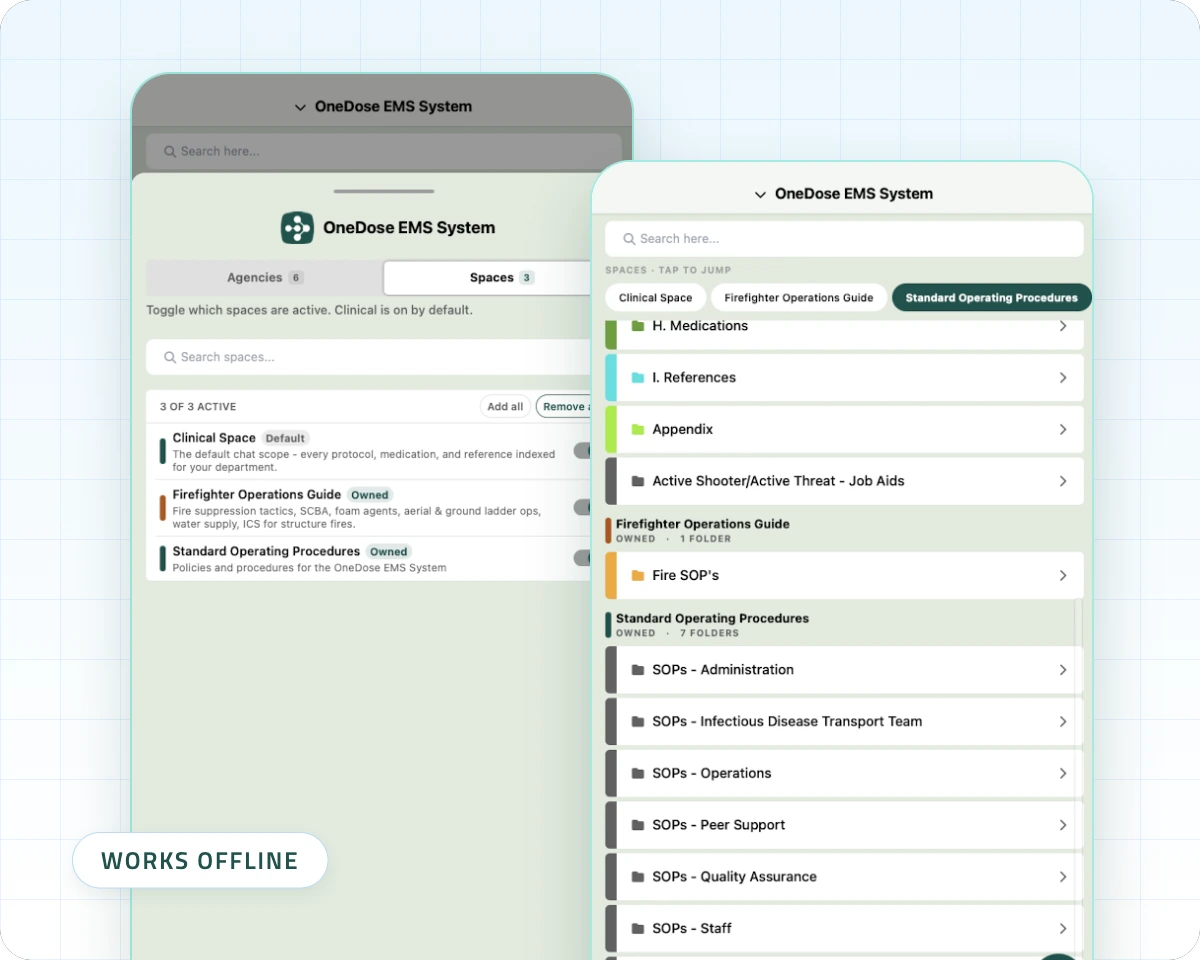1200x960 pixels.
Task: Click folder icon beside SOPs - Staff
Action: [x=638, y=929]
